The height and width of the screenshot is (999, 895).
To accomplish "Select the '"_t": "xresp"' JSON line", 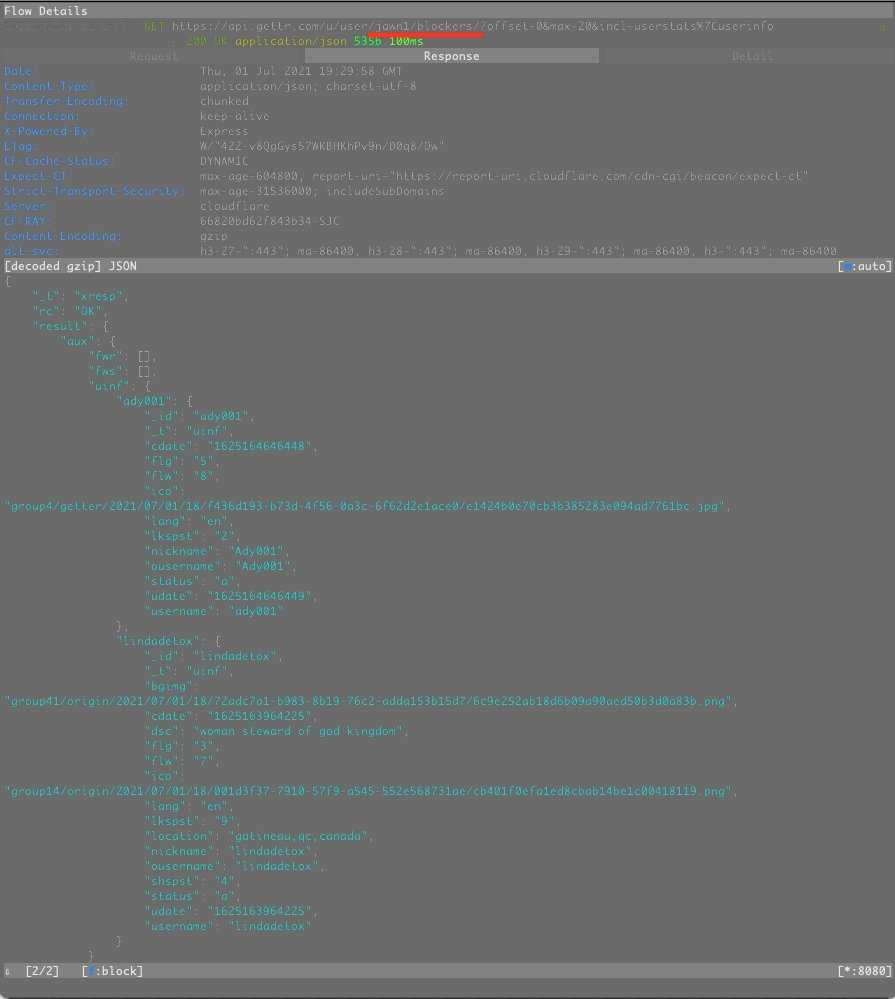I will point(80,296).
